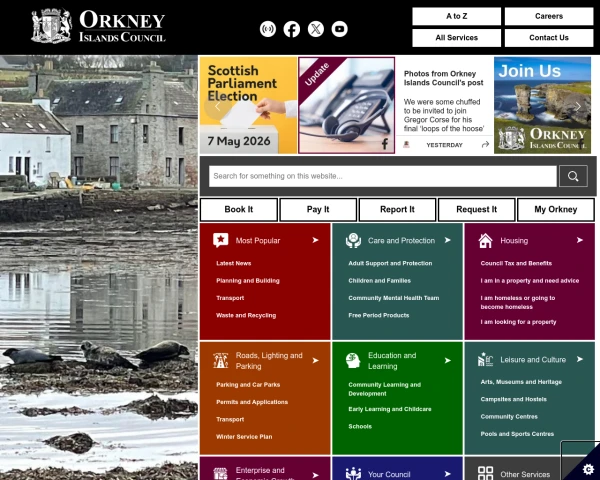
Task: Click the Other Services grid icon
Action: tap(485, 473)
